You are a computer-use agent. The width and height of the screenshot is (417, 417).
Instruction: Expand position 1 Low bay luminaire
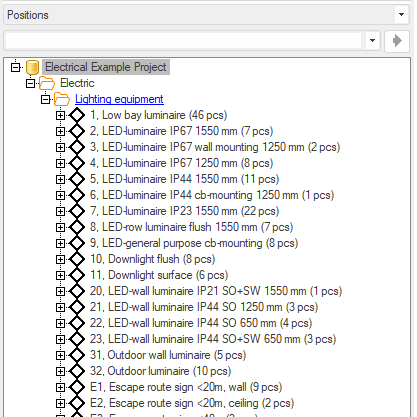coord(60,115)
